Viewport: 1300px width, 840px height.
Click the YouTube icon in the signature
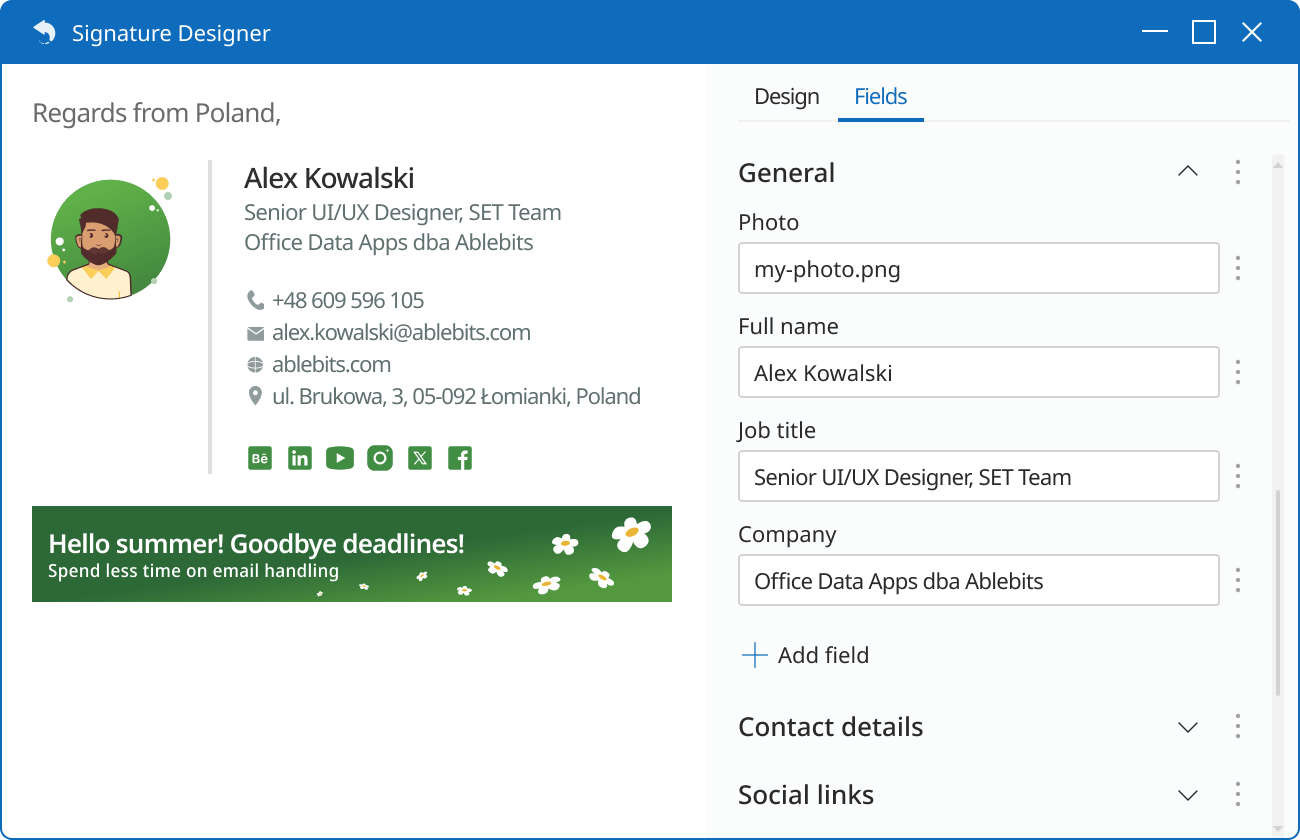click(x=339, y=457)
